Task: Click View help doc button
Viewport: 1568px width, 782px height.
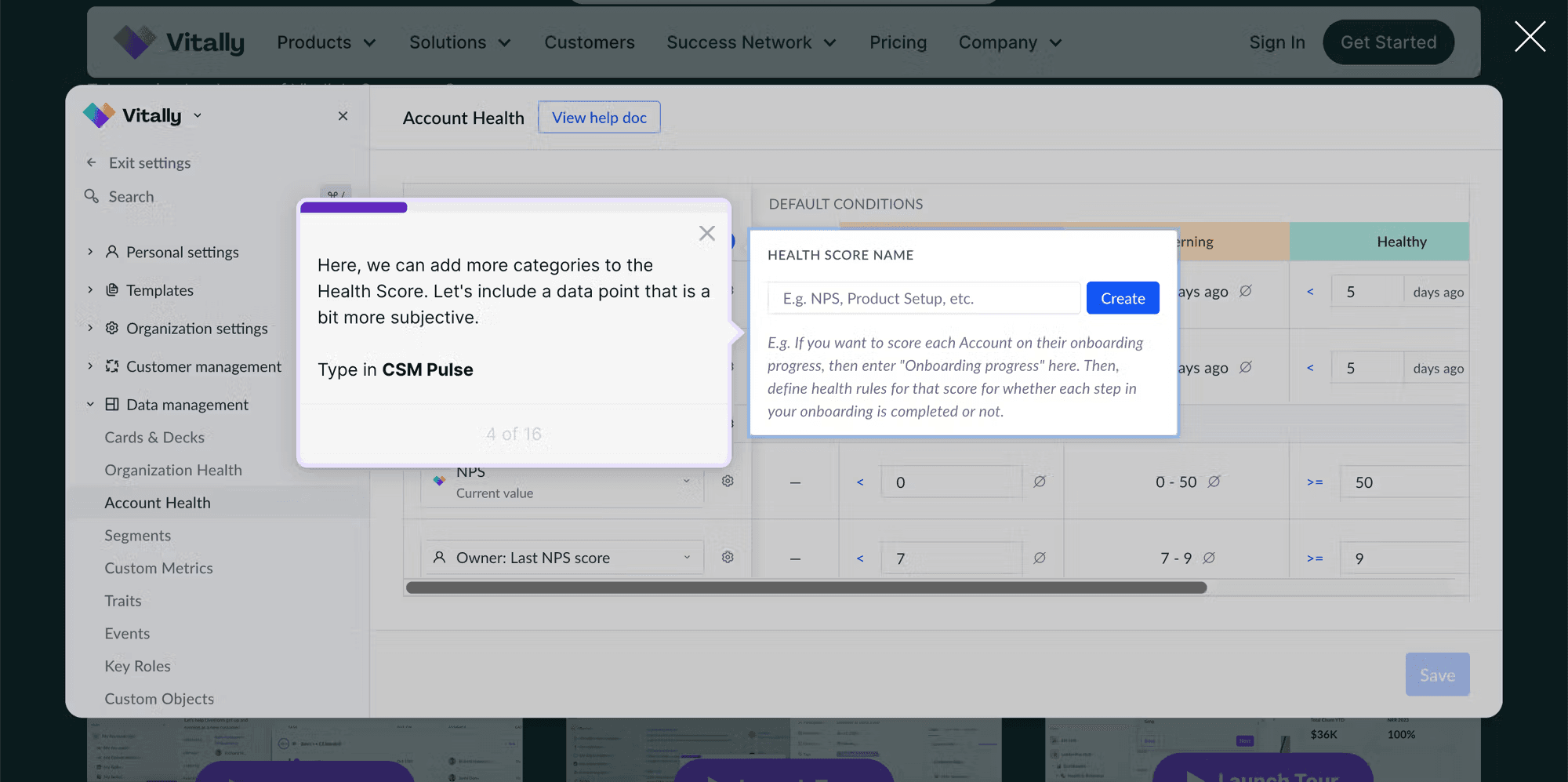Action: tap(599, 118)
